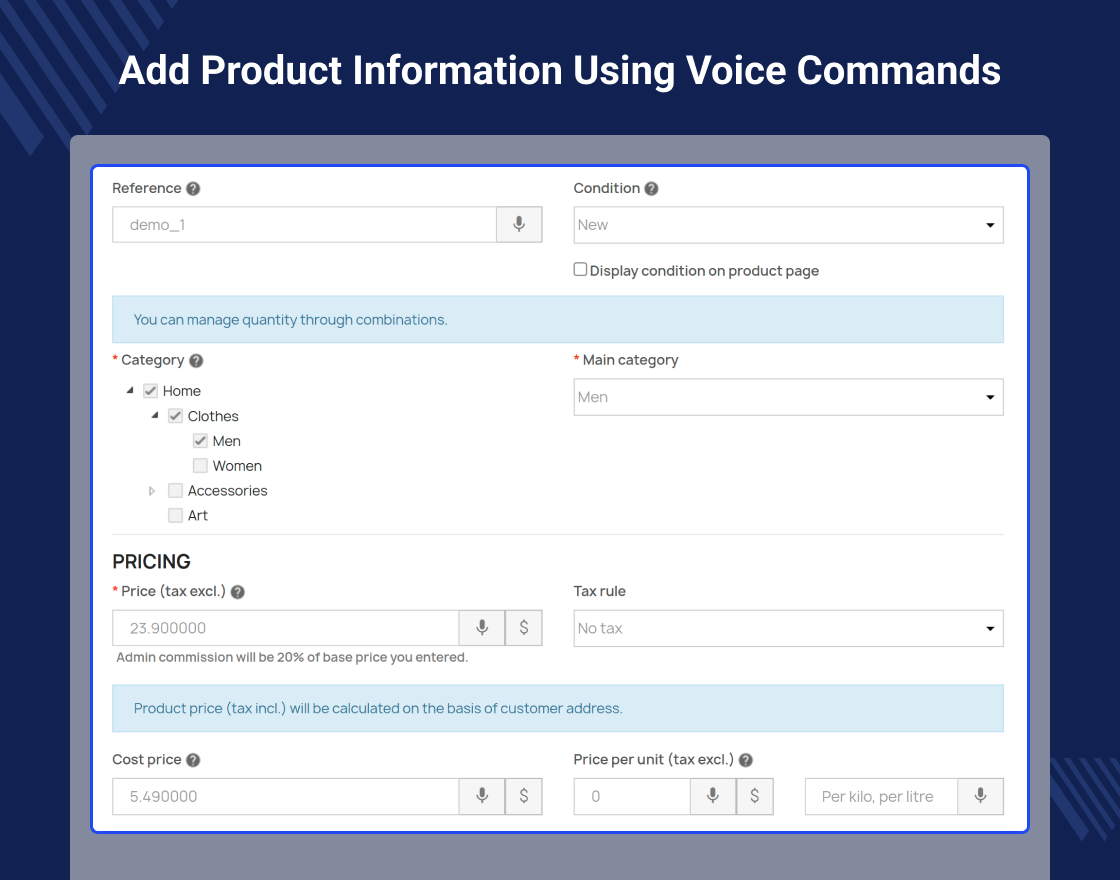Click help icon next to Cost price label

tap(193, 760)
